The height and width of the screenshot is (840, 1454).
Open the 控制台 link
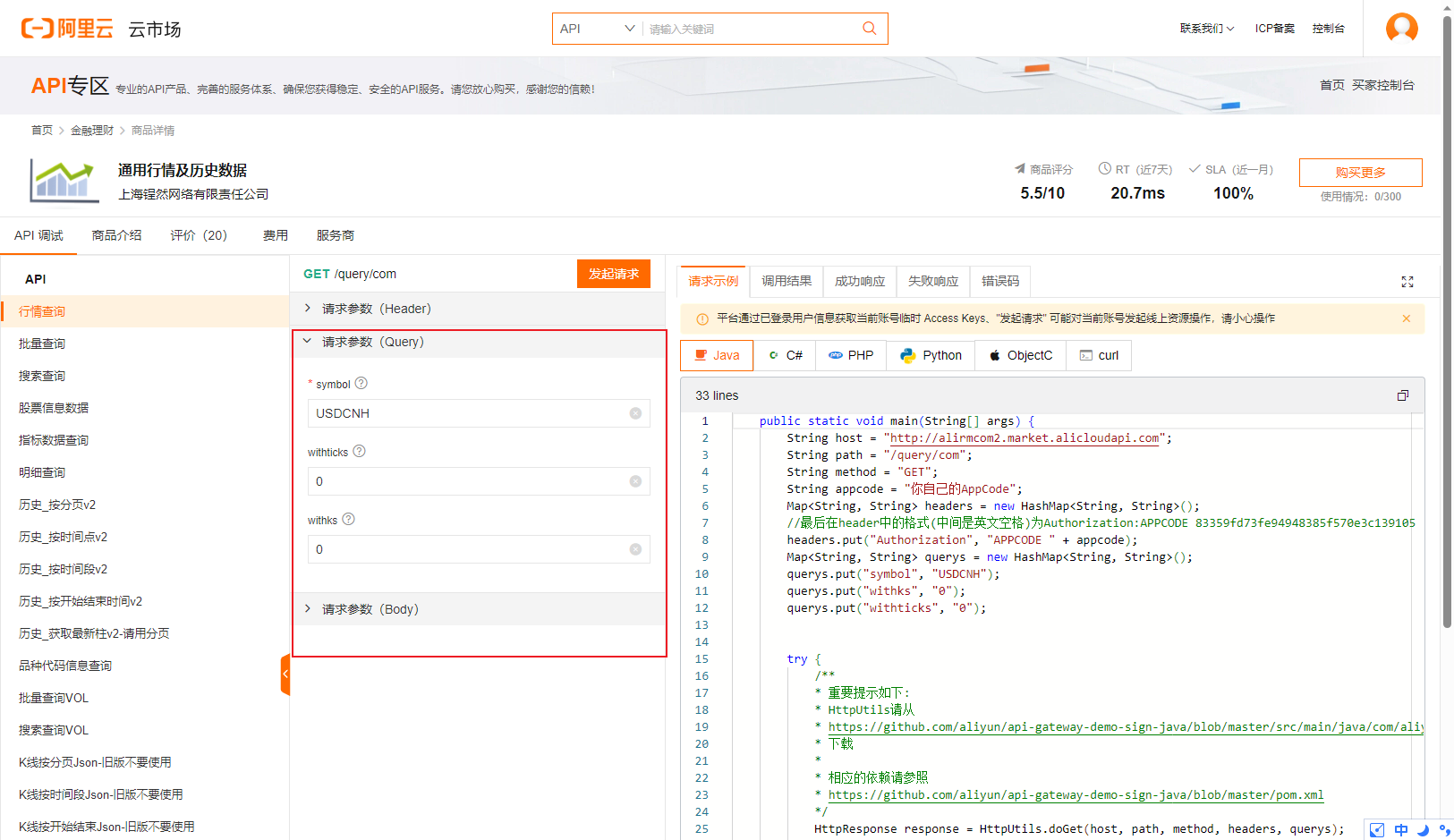(1328, 29)
